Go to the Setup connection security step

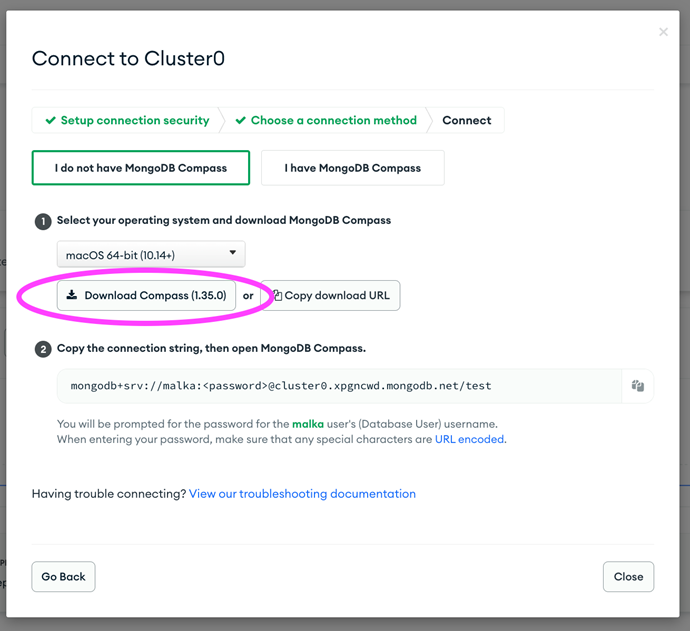(x=128, y=120)
